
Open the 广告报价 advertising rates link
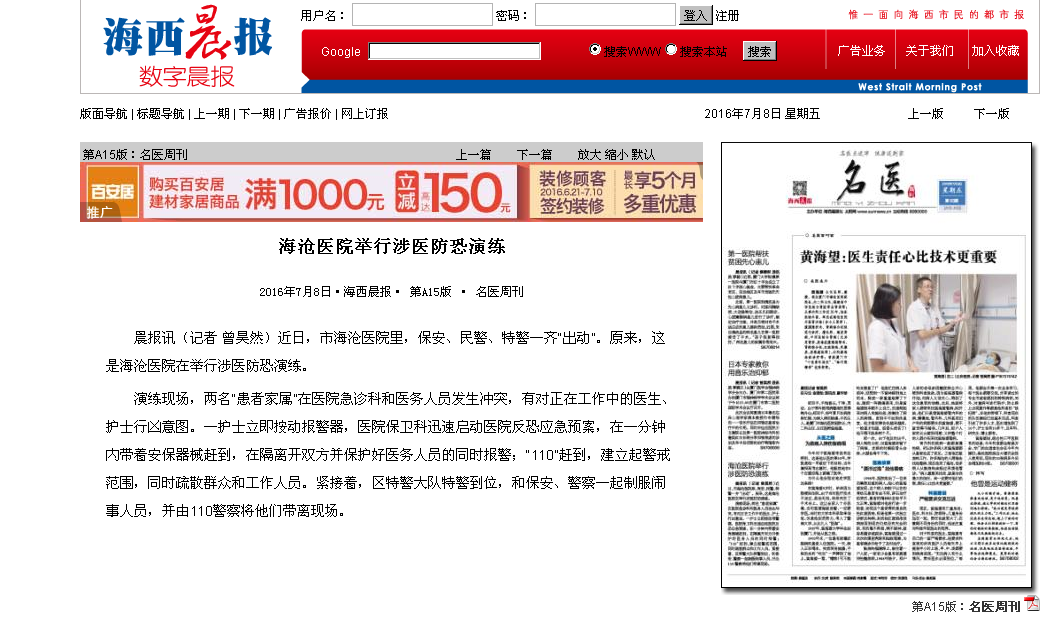(x=308, y=114)
